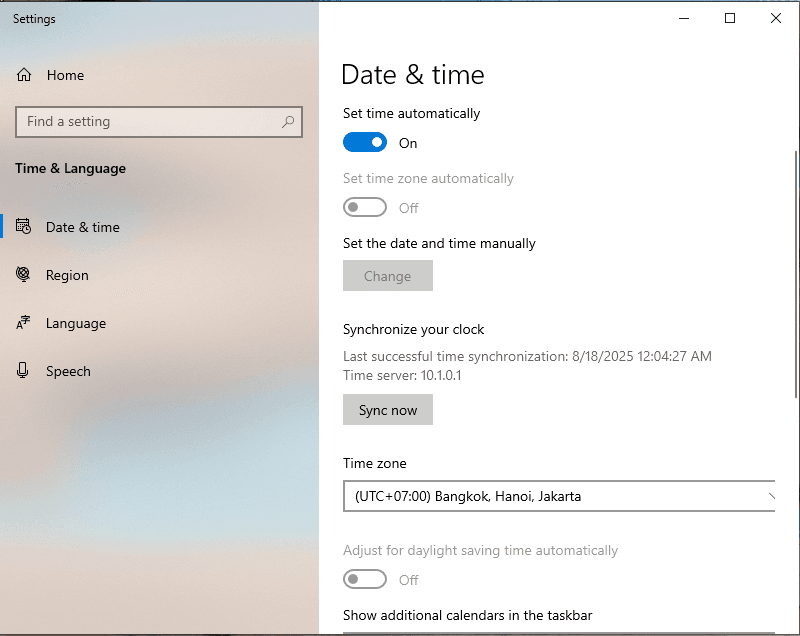
Task: Turn off Set time automatically toggle
Action: pyautogui.click(x=365, y=143)
